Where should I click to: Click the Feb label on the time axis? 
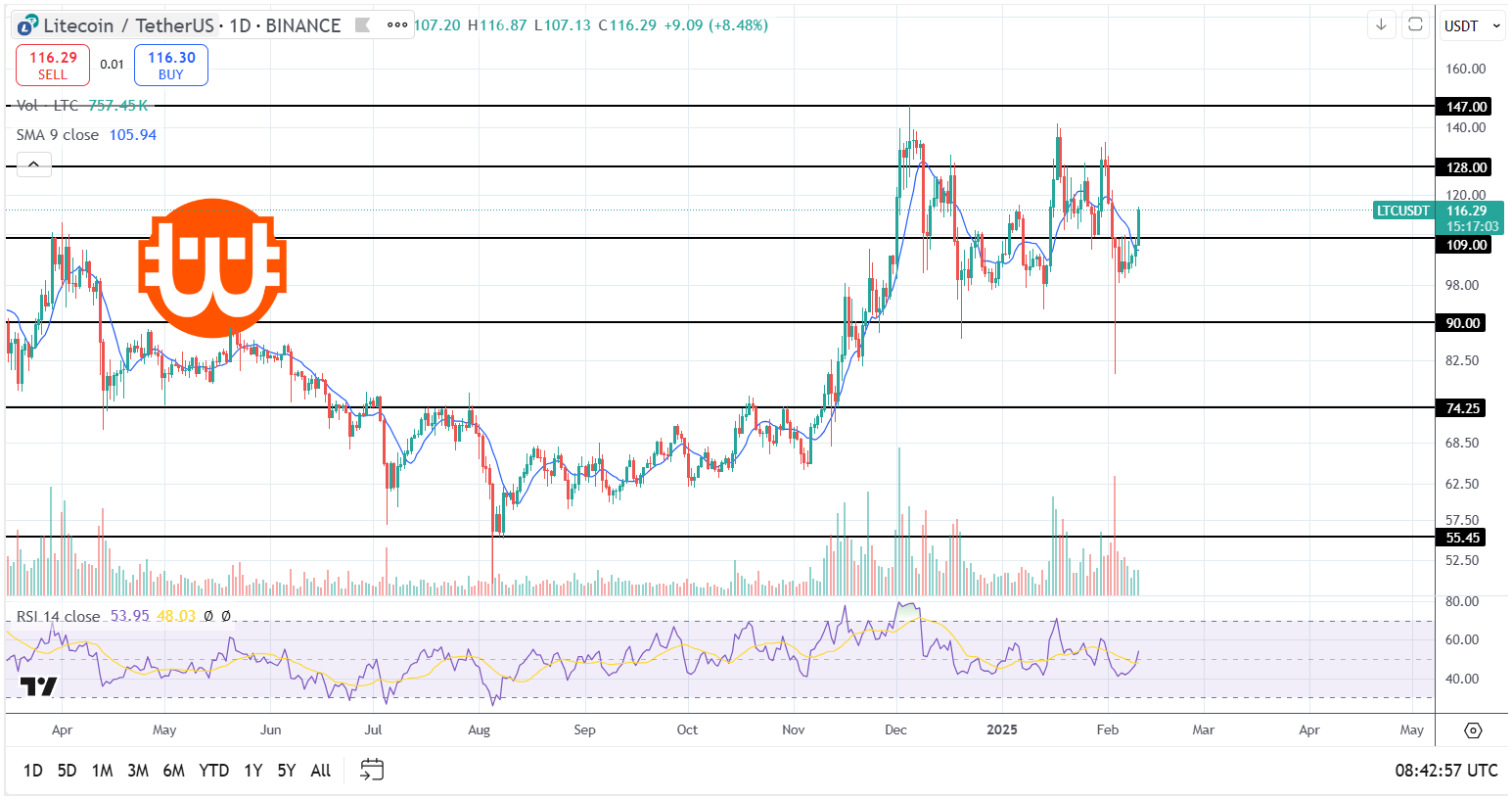[x=1108, y=729]
